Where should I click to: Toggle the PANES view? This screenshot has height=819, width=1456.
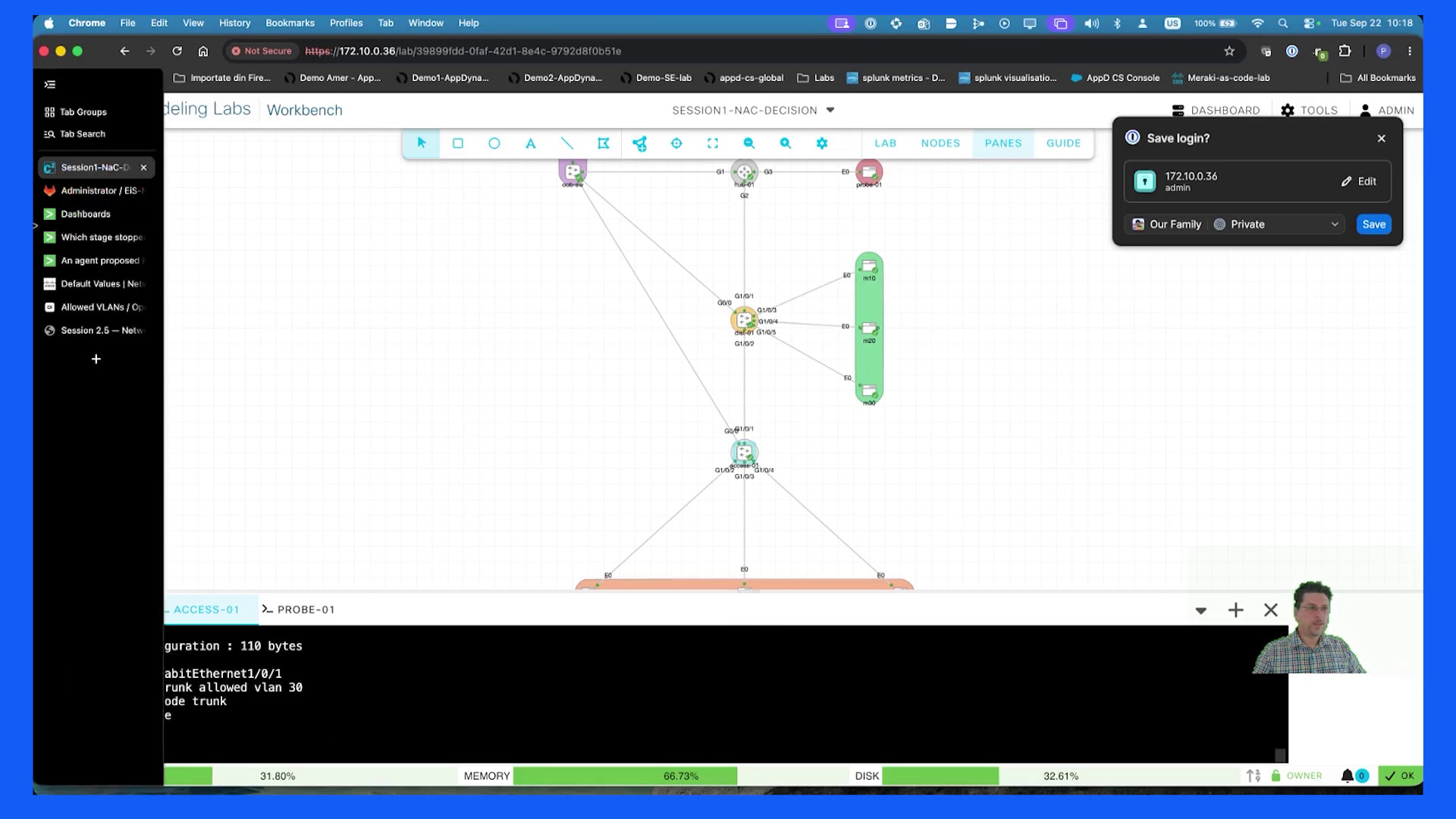(x=1003, y=143)
